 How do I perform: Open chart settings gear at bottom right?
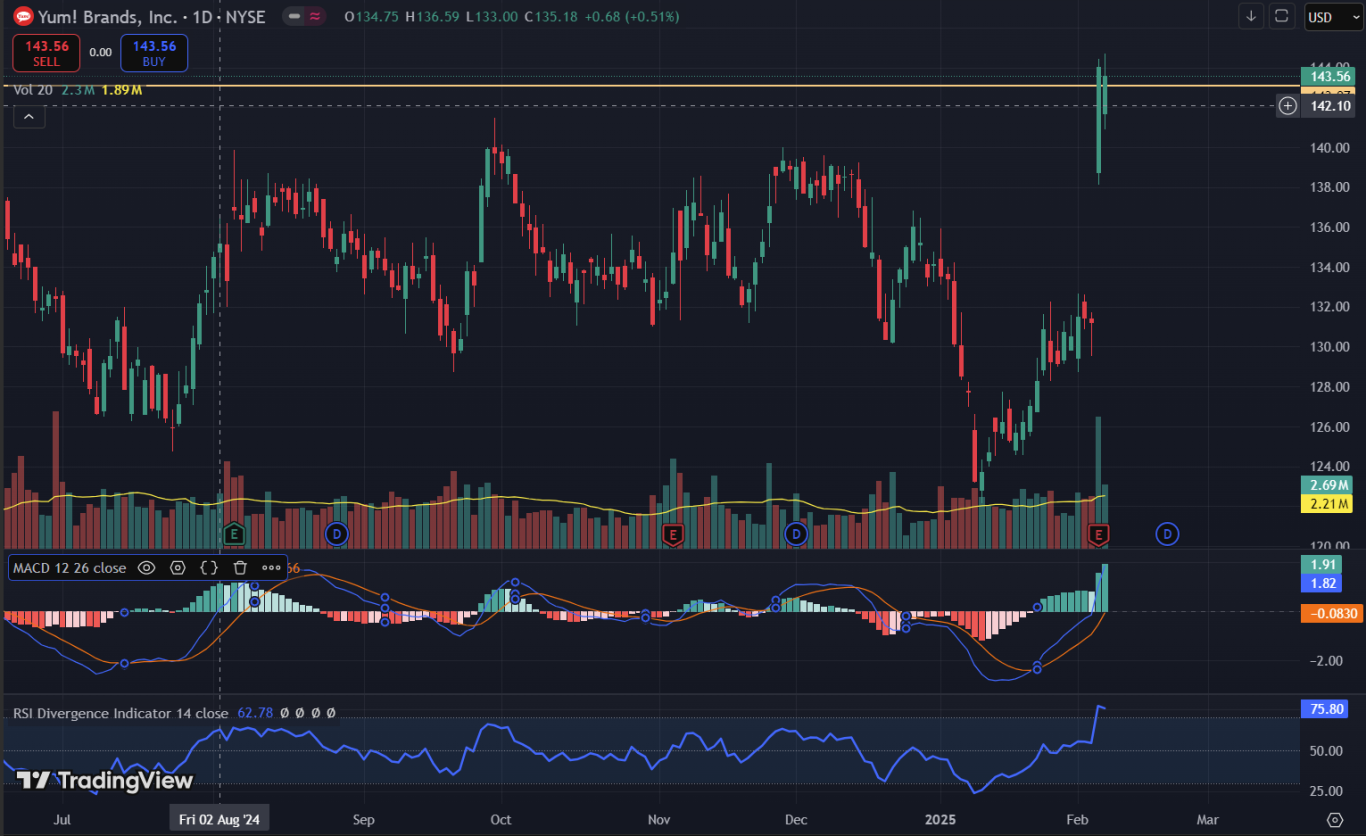click(x=1334, y=819)
